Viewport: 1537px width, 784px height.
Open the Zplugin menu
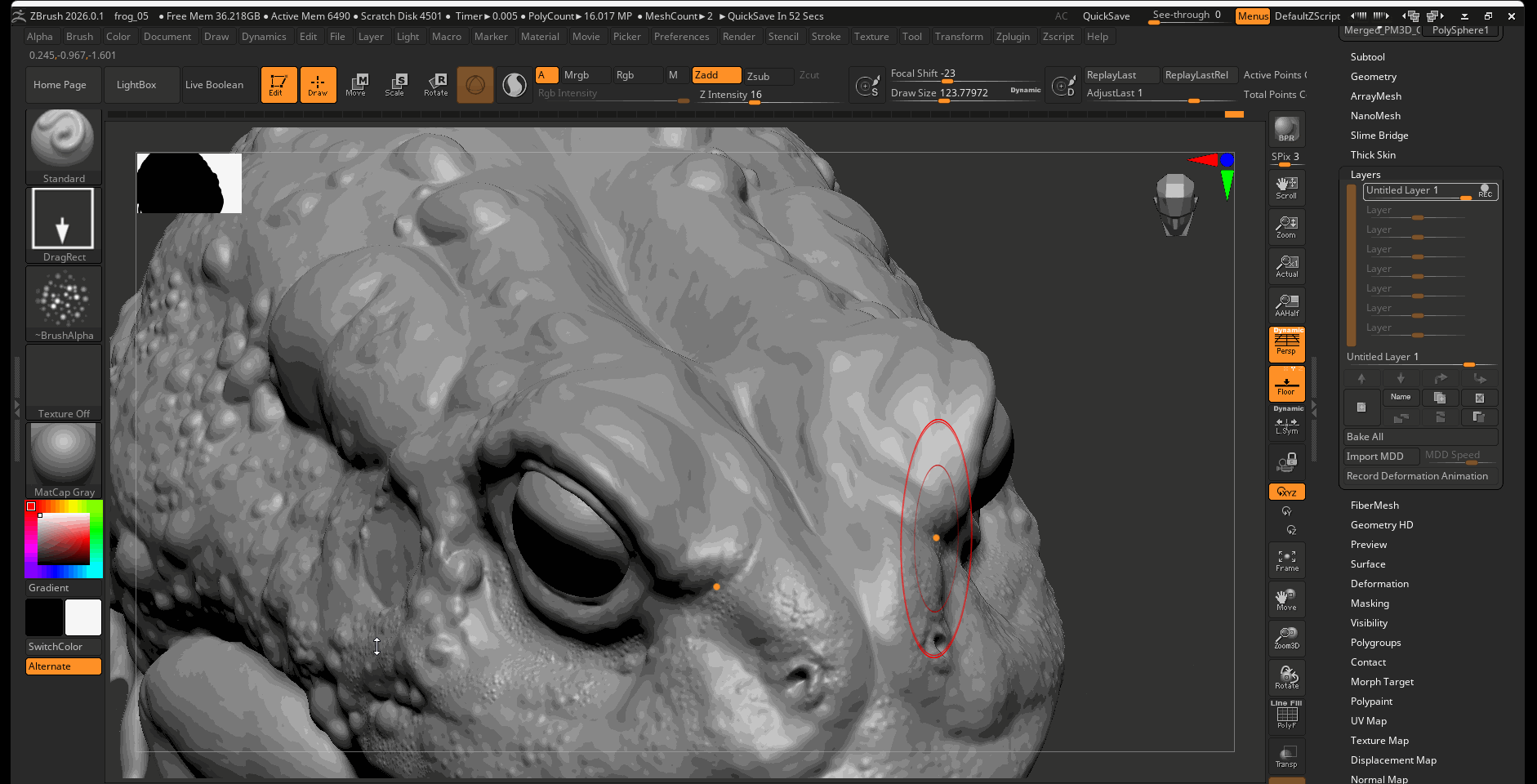coord(1012,37)
